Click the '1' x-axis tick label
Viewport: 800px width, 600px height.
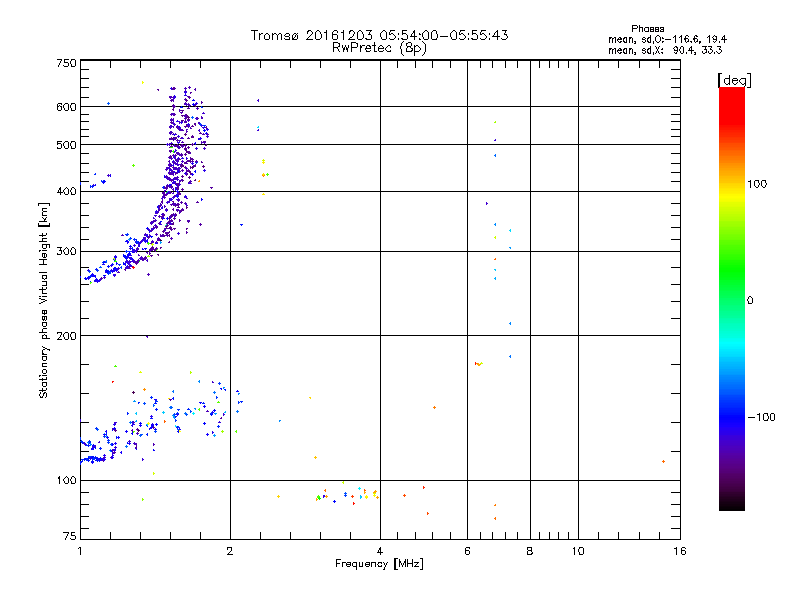click(x=80, y=551)
